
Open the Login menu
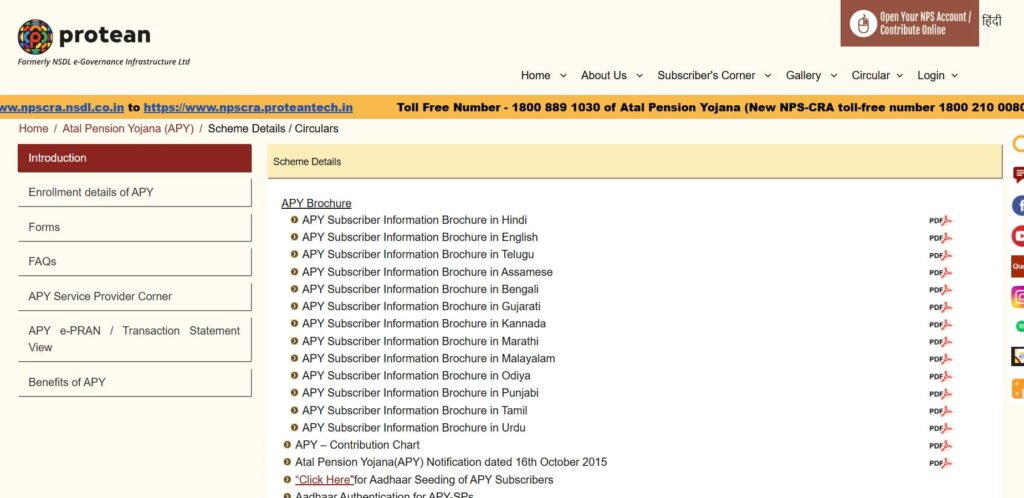coord(931,76)
